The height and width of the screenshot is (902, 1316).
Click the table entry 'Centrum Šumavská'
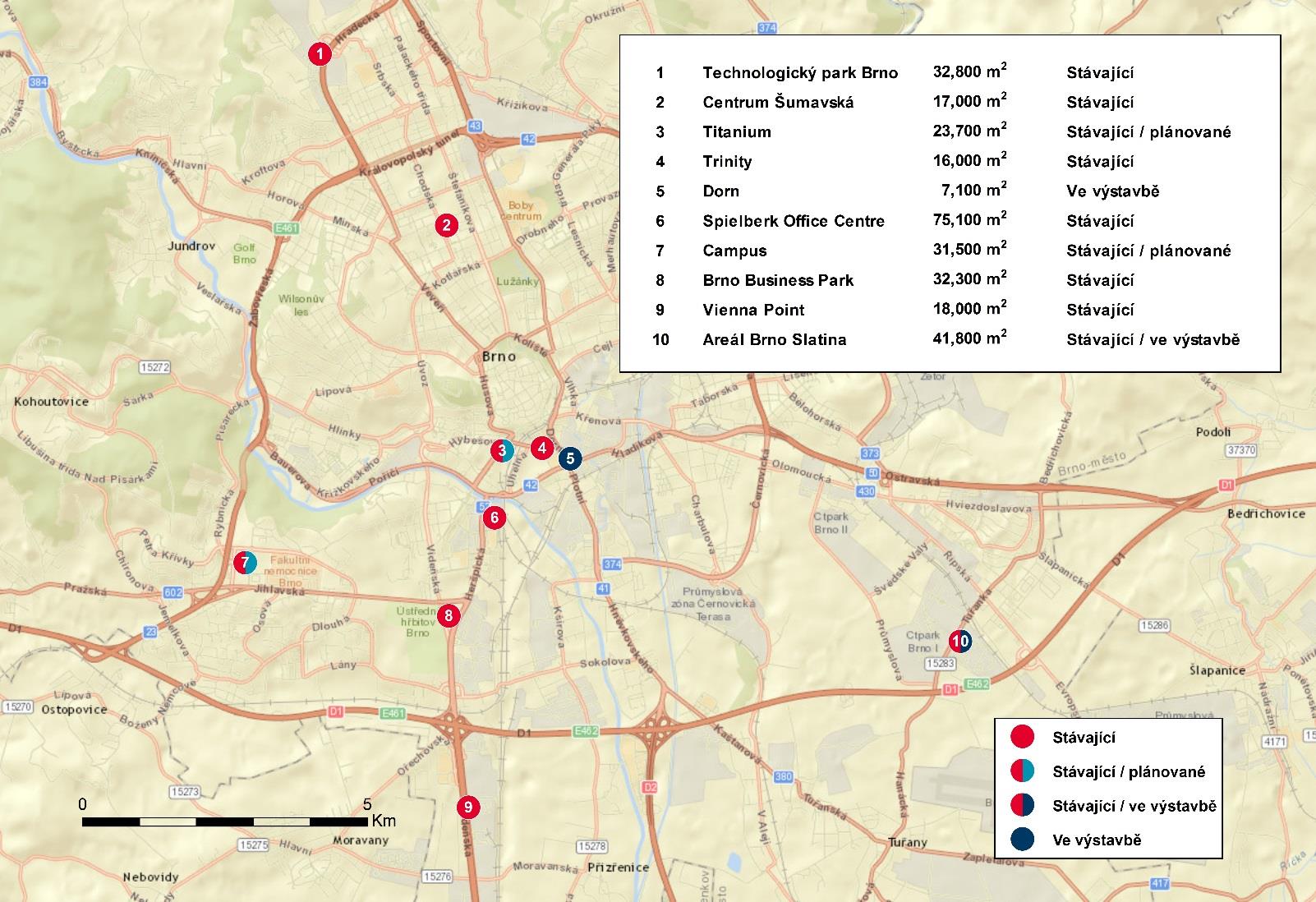coord(778,102)
